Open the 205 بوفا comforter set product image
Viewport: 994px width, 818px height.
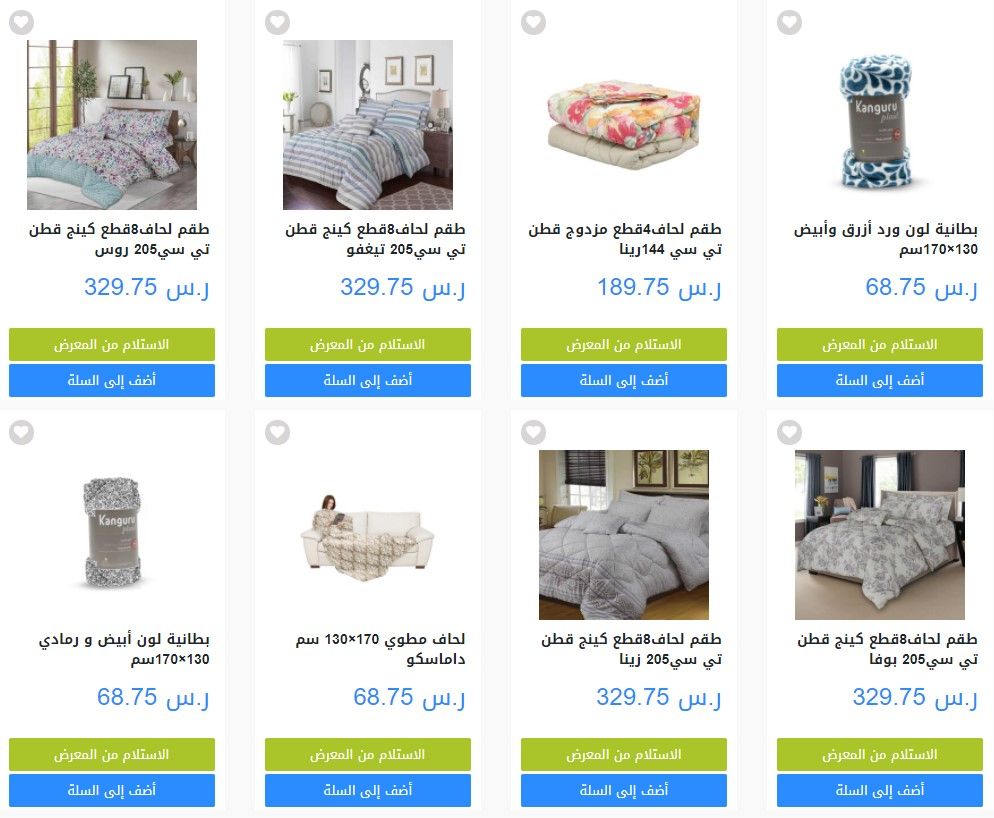point(880,535)
